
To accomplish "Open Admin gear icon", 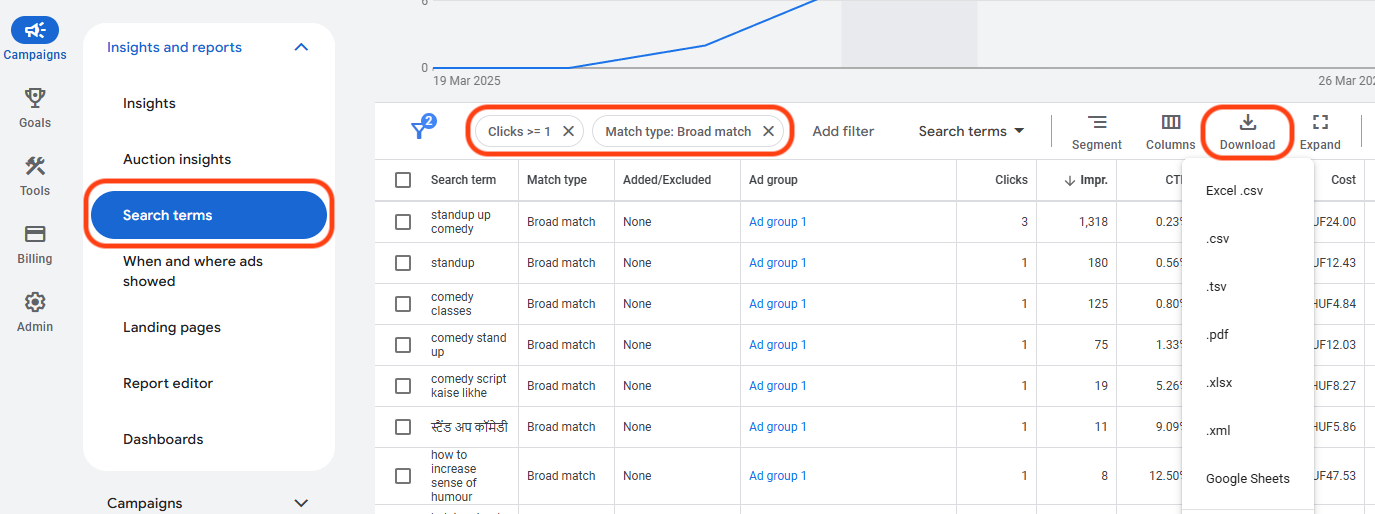I will [35, 302].
